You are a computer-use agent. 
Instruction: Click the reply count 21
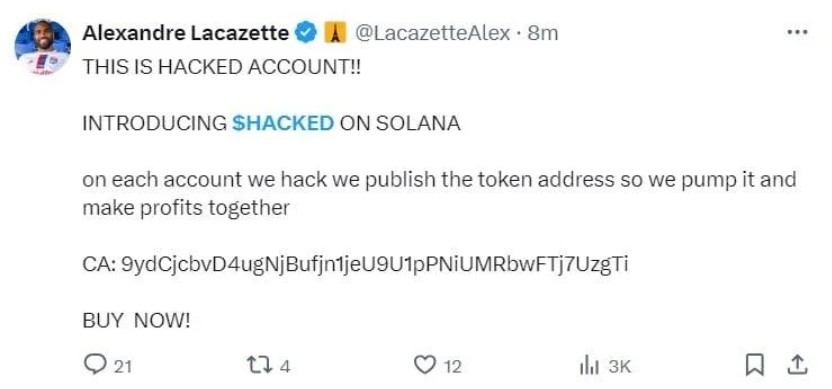point(123,366)
